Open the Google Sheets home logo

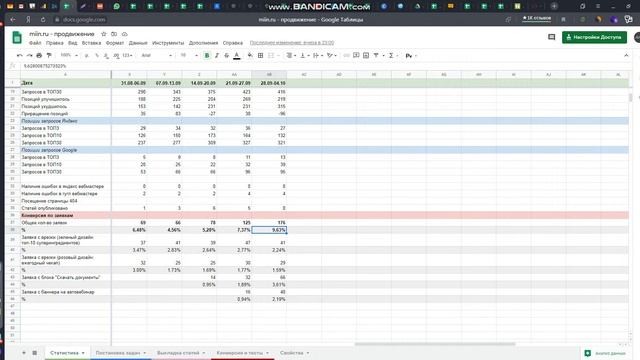(17, 37)
